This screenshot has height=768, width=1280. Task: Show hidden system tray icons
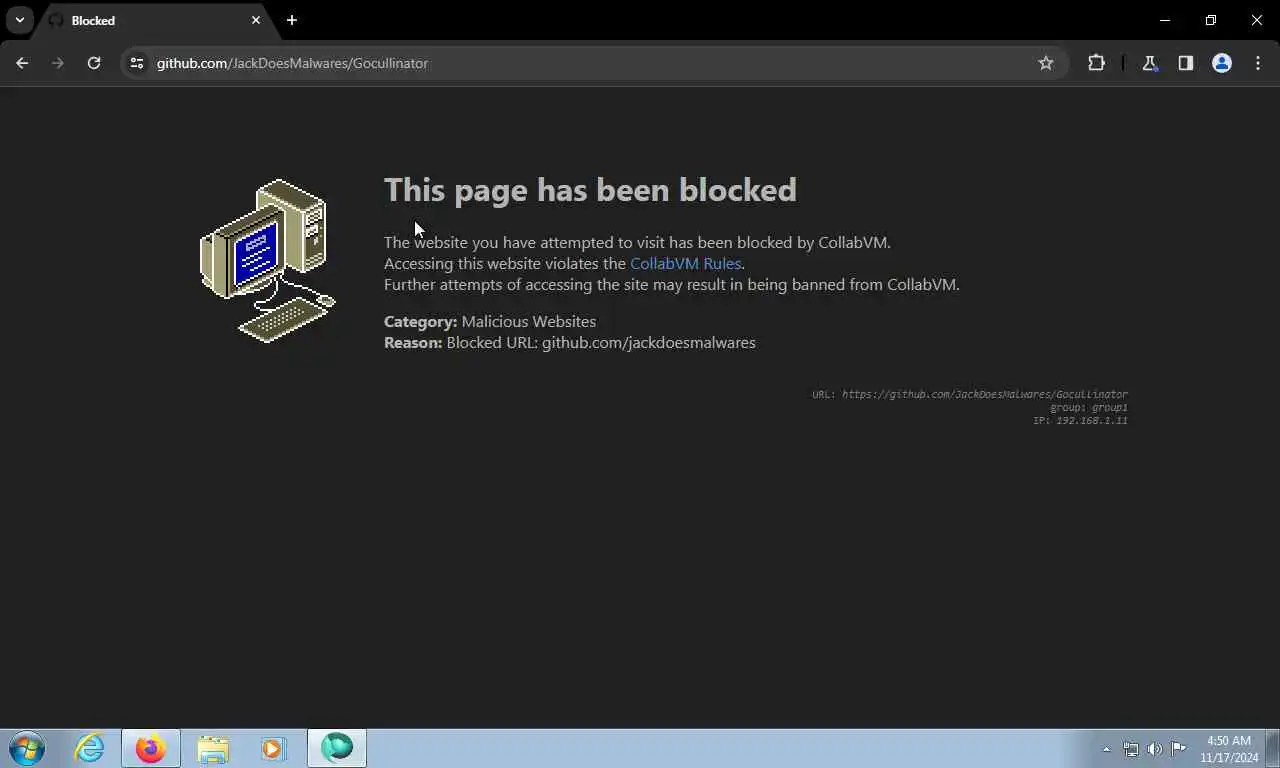[x=1106, y=749]
